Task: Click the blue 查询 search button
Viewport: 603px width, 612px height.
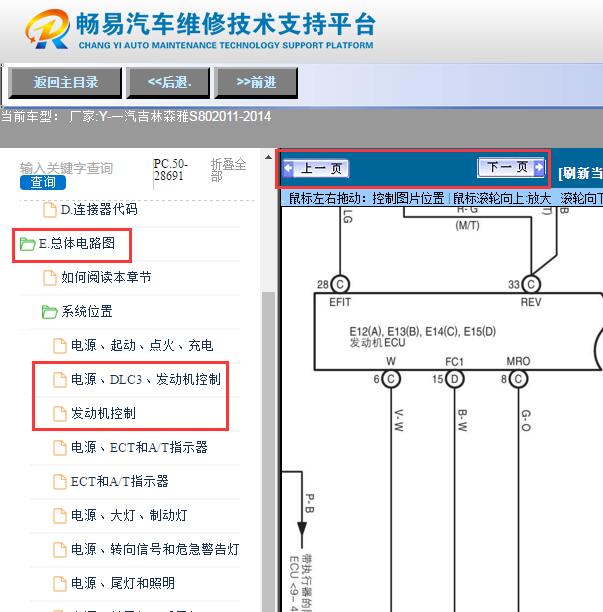Action: tap(43, 182)
